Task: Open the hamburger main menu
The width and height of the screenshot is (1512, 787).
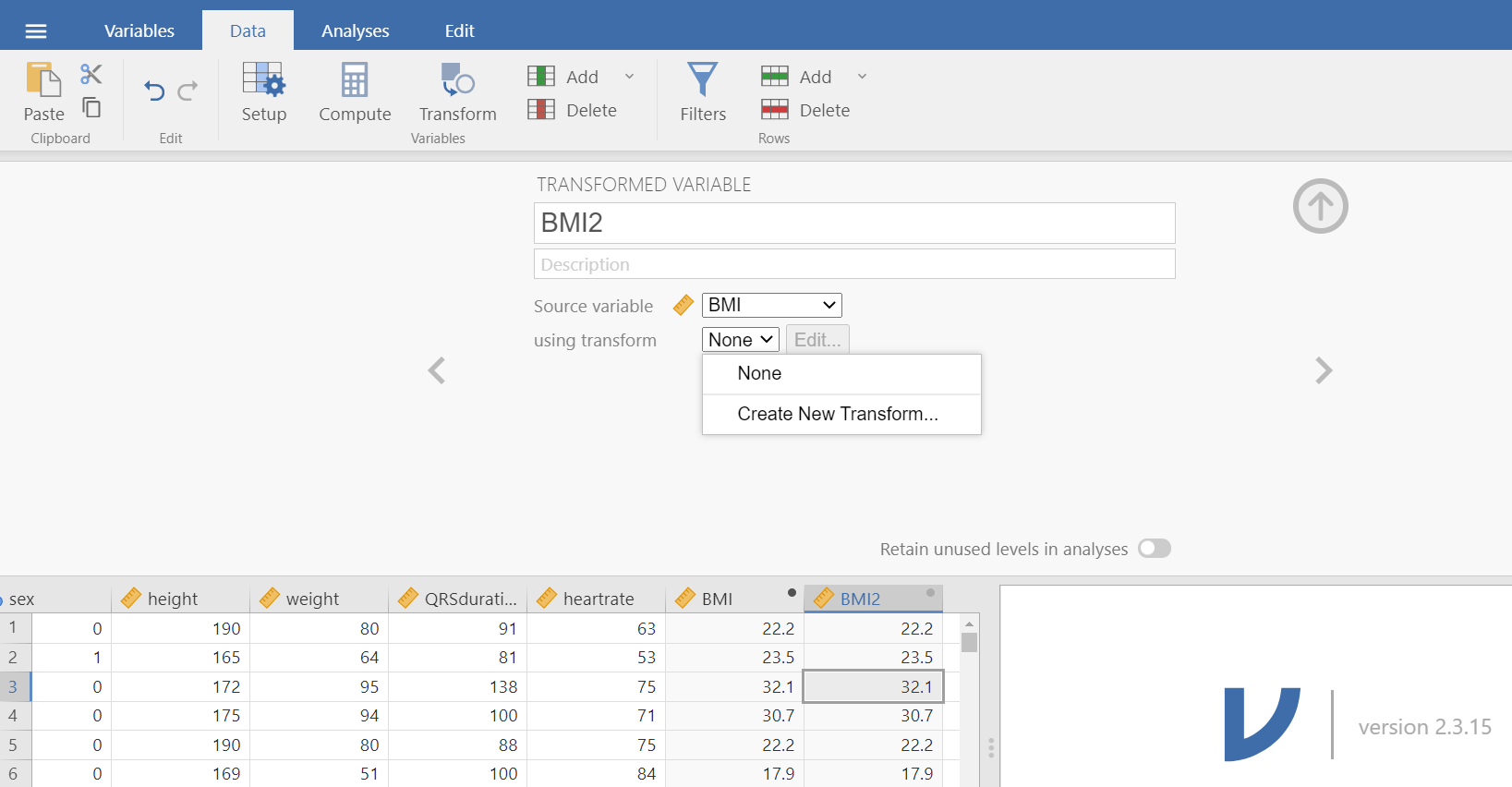Action: (36, 31)
